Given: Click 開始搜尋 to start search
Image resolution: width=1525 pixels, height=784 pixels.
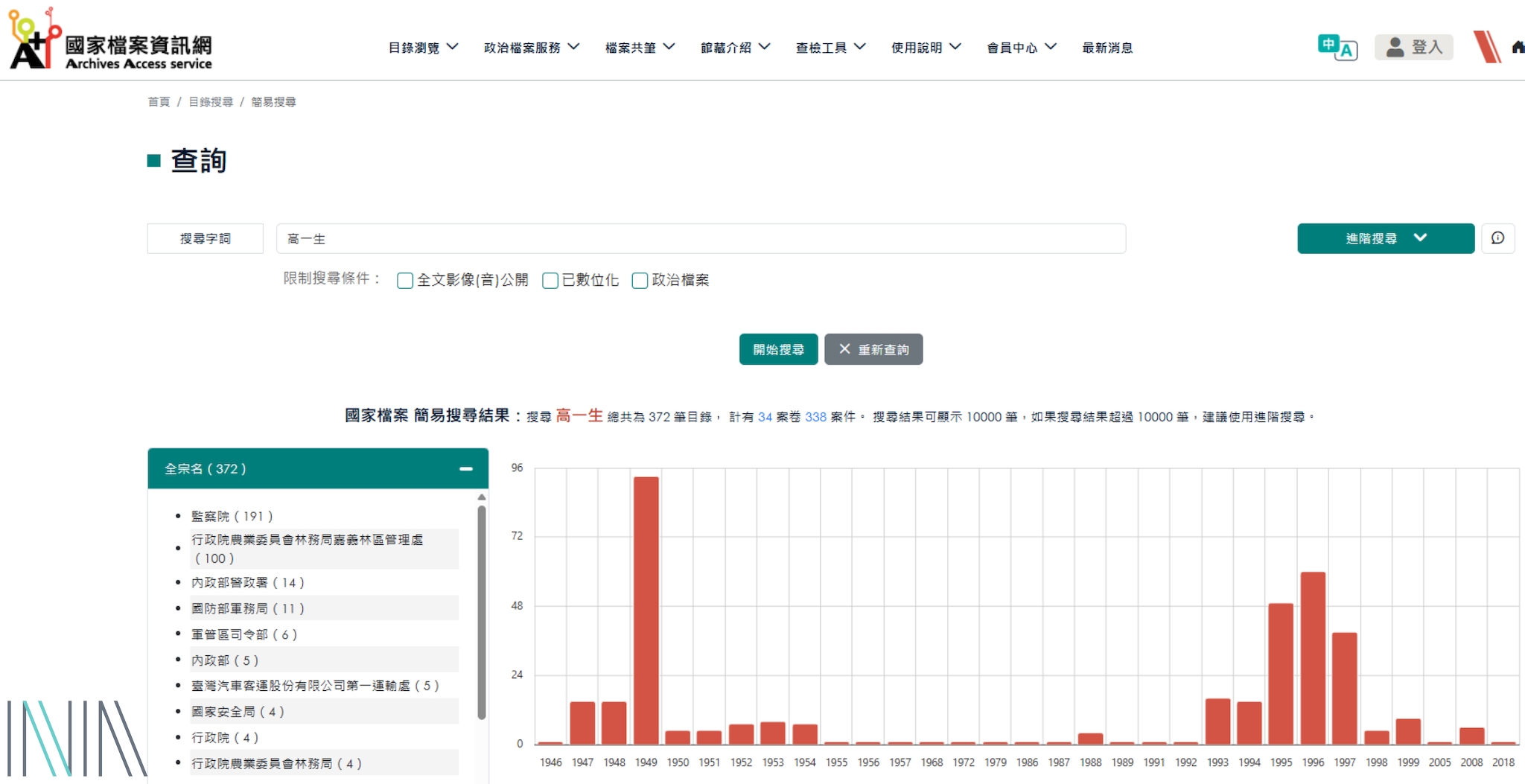Looking at the screenshot, I should 778,349.
